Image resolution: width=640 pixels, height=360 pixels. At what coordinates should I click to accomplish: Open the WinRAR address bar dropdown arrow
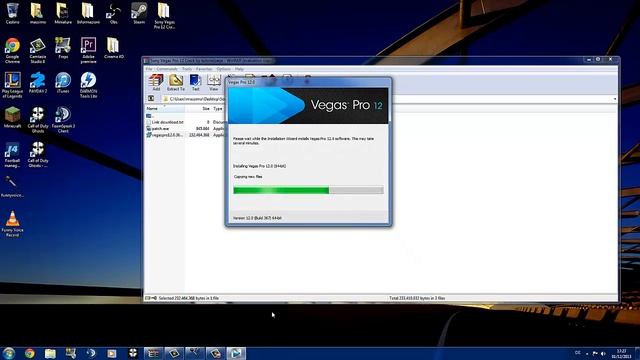point(615,99)
